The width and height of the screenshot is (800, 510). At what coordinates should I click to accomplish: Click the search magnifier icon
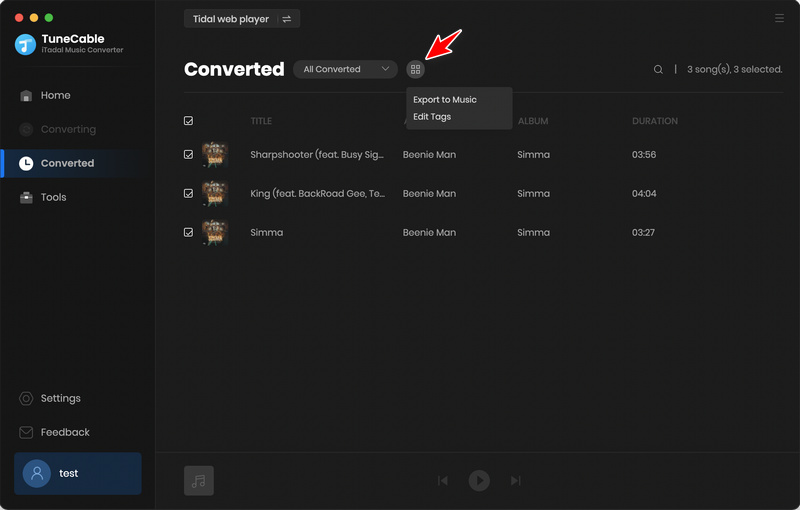[x=658, y=69]
